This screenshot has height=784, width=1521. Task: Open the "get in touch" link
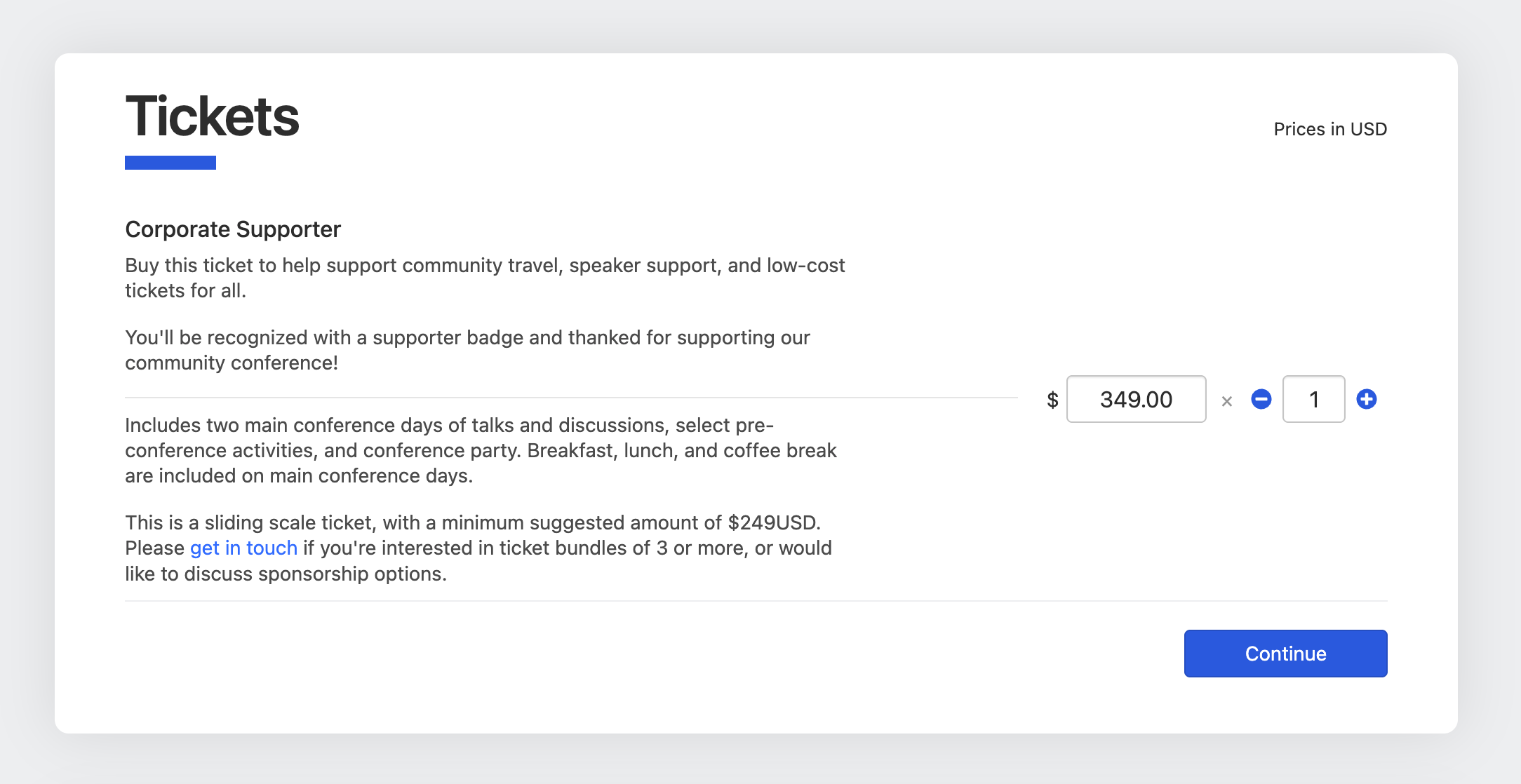pyautogui.click(x=243, y=548)
